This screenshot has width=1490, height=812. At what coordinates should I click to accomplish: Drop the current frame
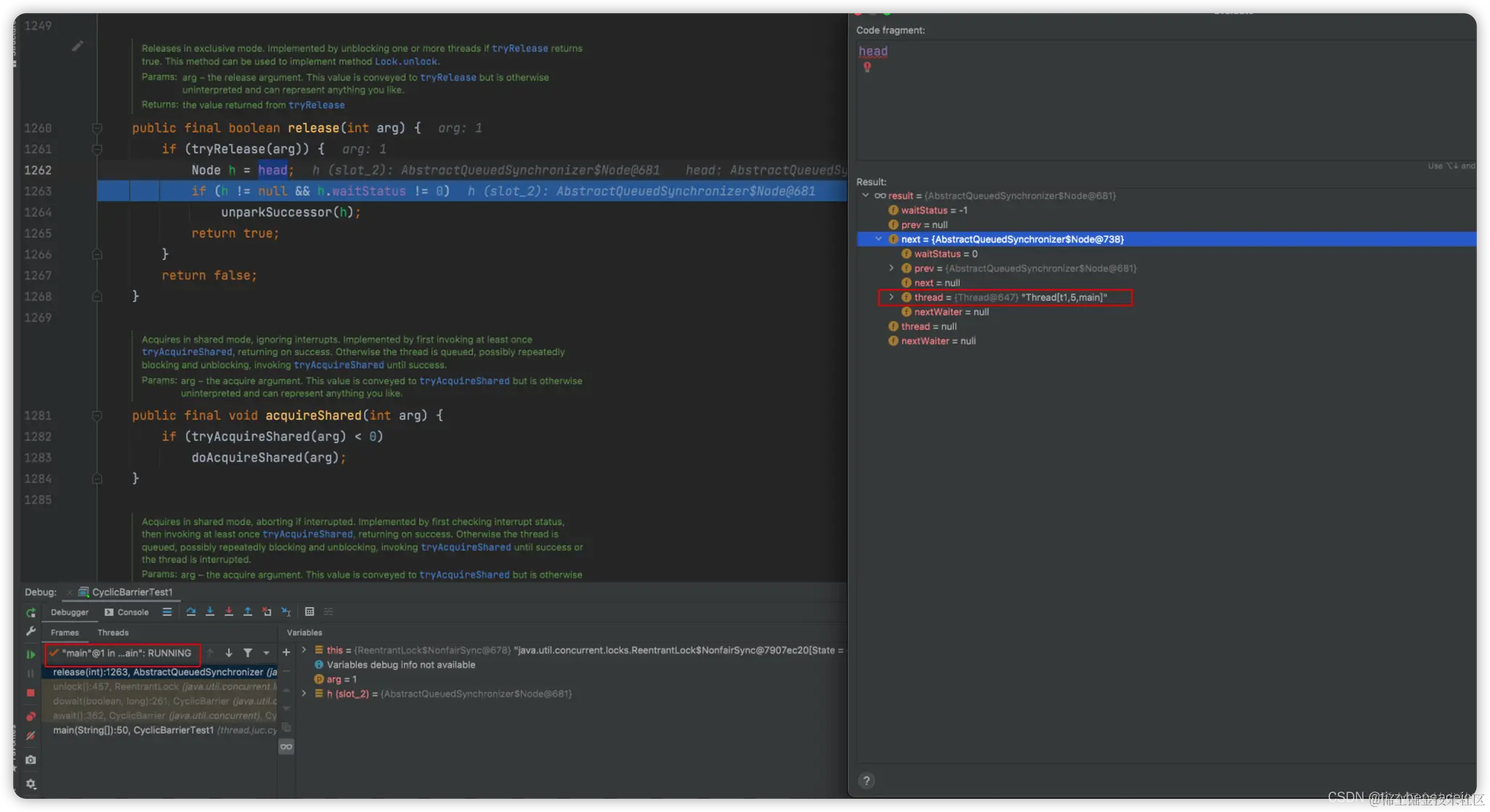pyautogui.click(x=267, y=612)
